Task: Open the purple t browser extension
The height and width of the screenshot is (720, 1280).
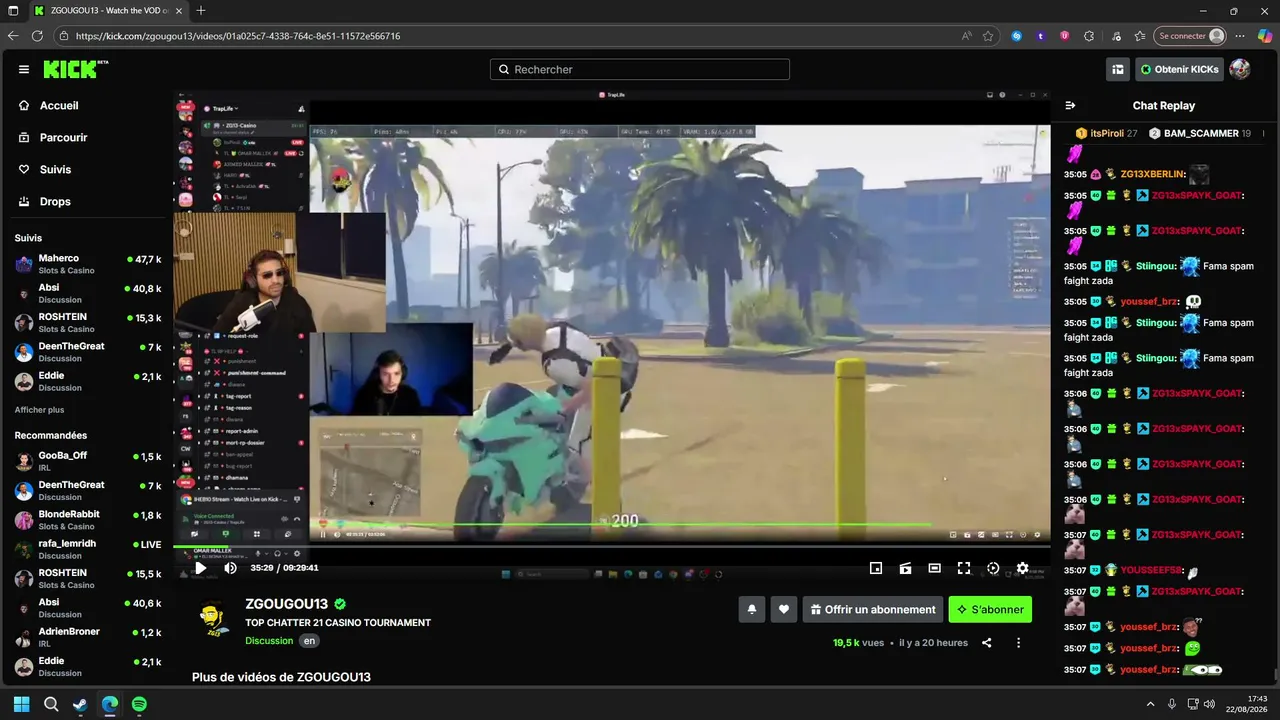Action: click(1041, 36)
